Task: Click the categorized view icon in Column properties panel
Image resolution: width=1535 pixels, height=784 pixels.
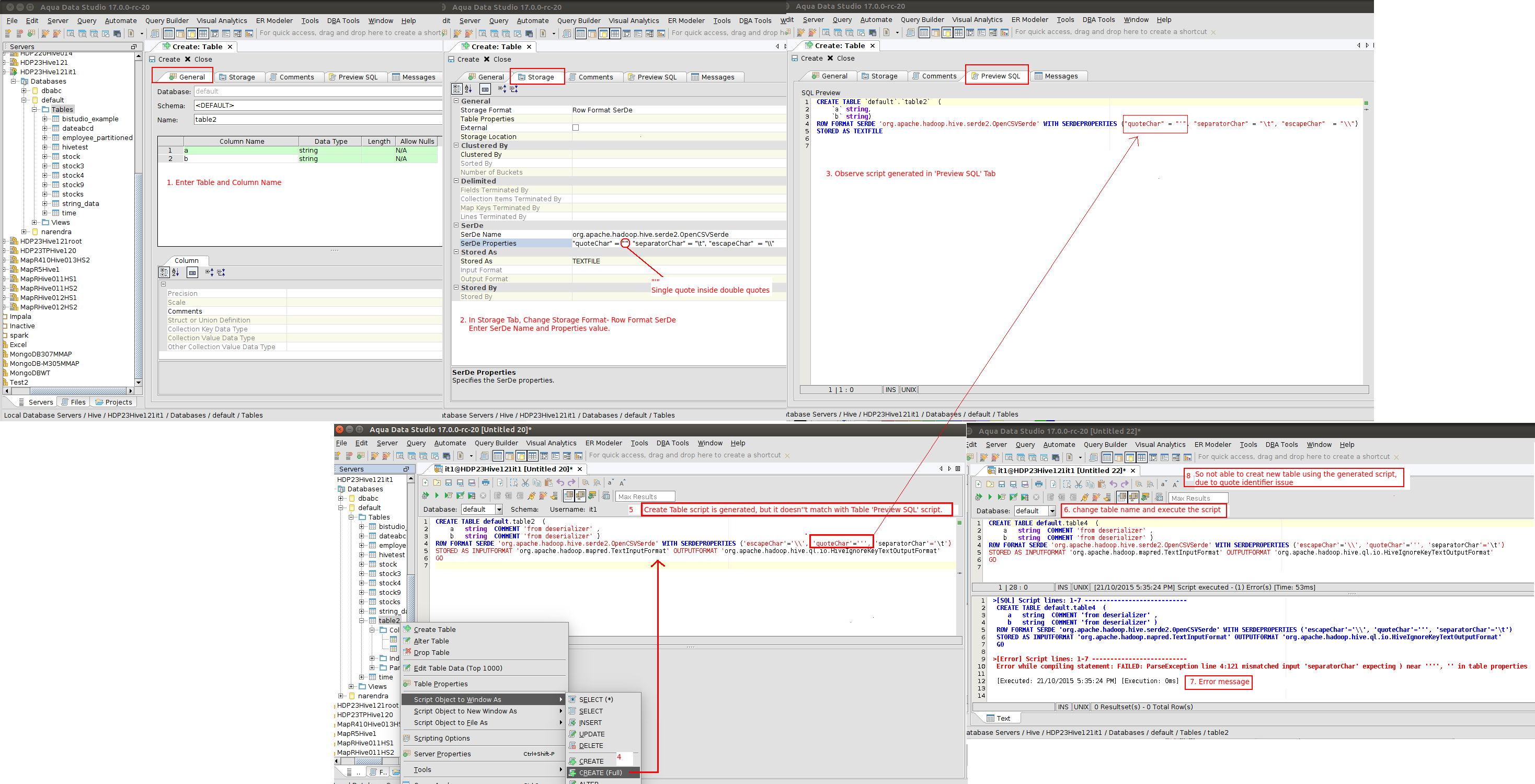Action: pyautogui.click(x=164, y=272)
